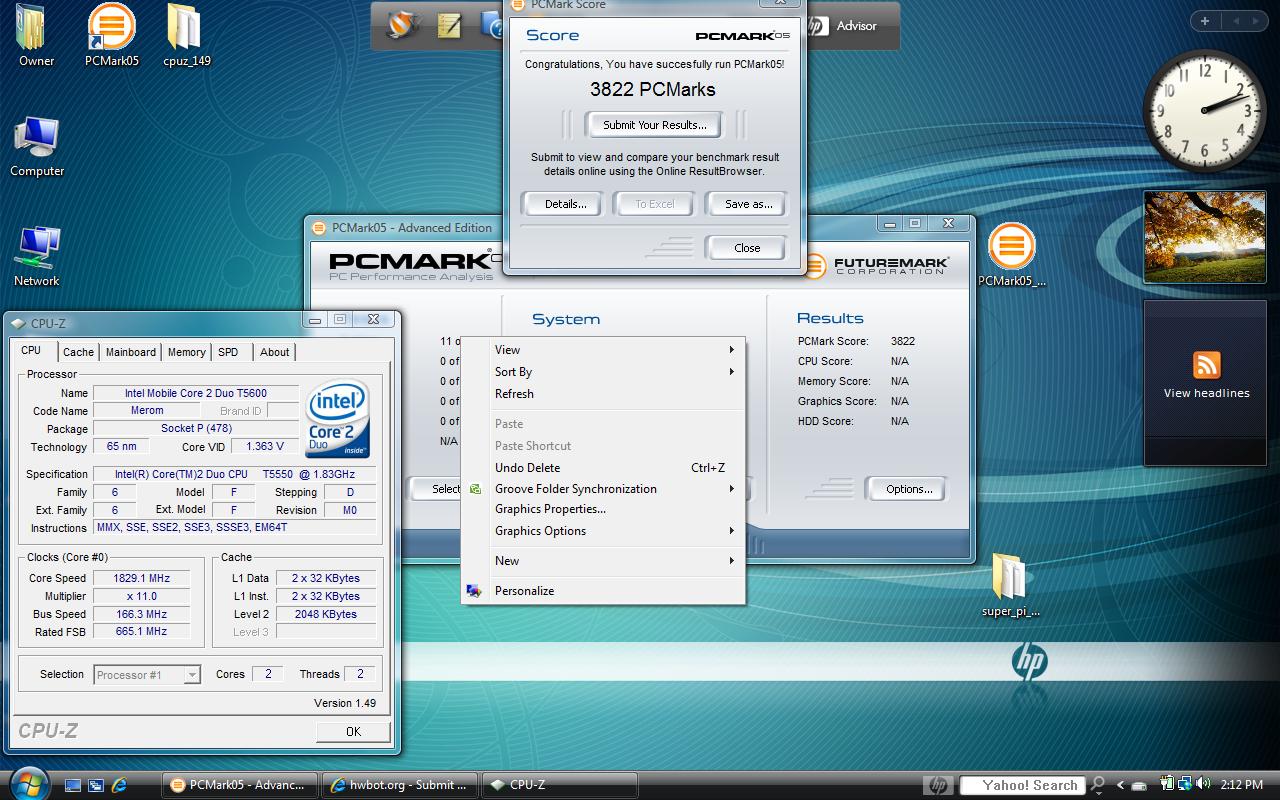Image resolution: width=1280 pixels, height=800 pixels.
Task: Click the name field Intel Mobile Core 2 Duo T5600
Action: coord(195,393)
